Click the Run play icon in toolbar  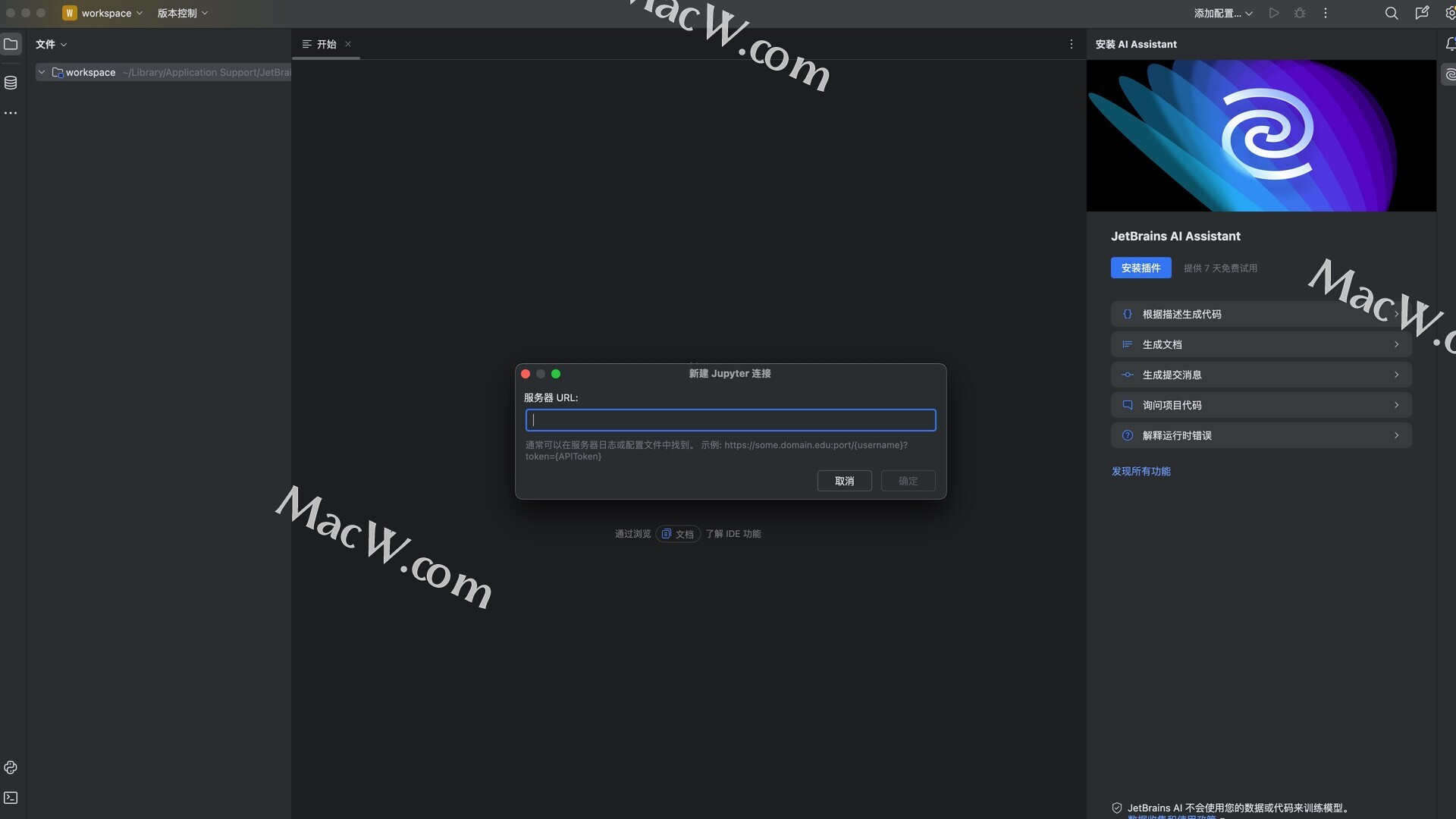click(x=1274, y=13)
